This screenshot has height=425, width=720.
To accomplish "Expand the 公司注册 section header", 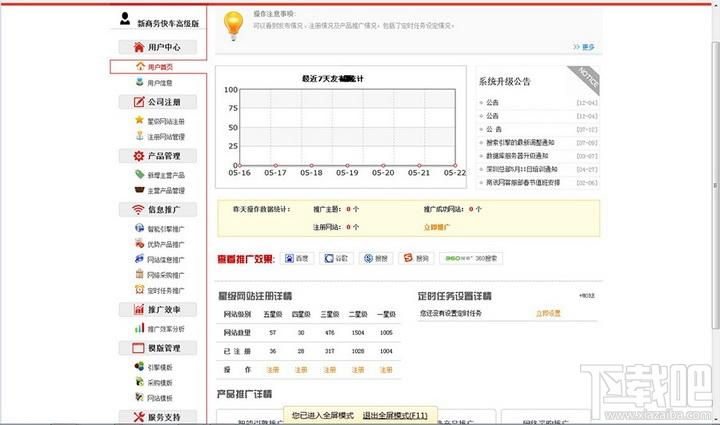I will [158, 102].
